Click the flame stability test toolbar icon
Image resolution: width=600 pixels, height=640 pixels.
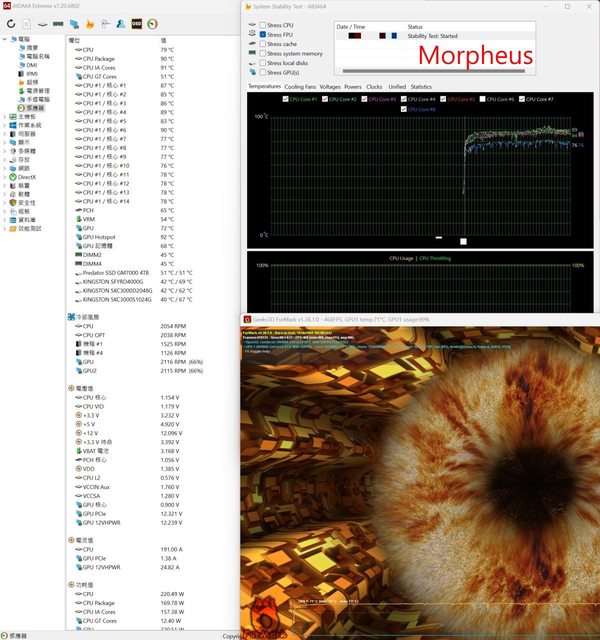click(90, 23)
